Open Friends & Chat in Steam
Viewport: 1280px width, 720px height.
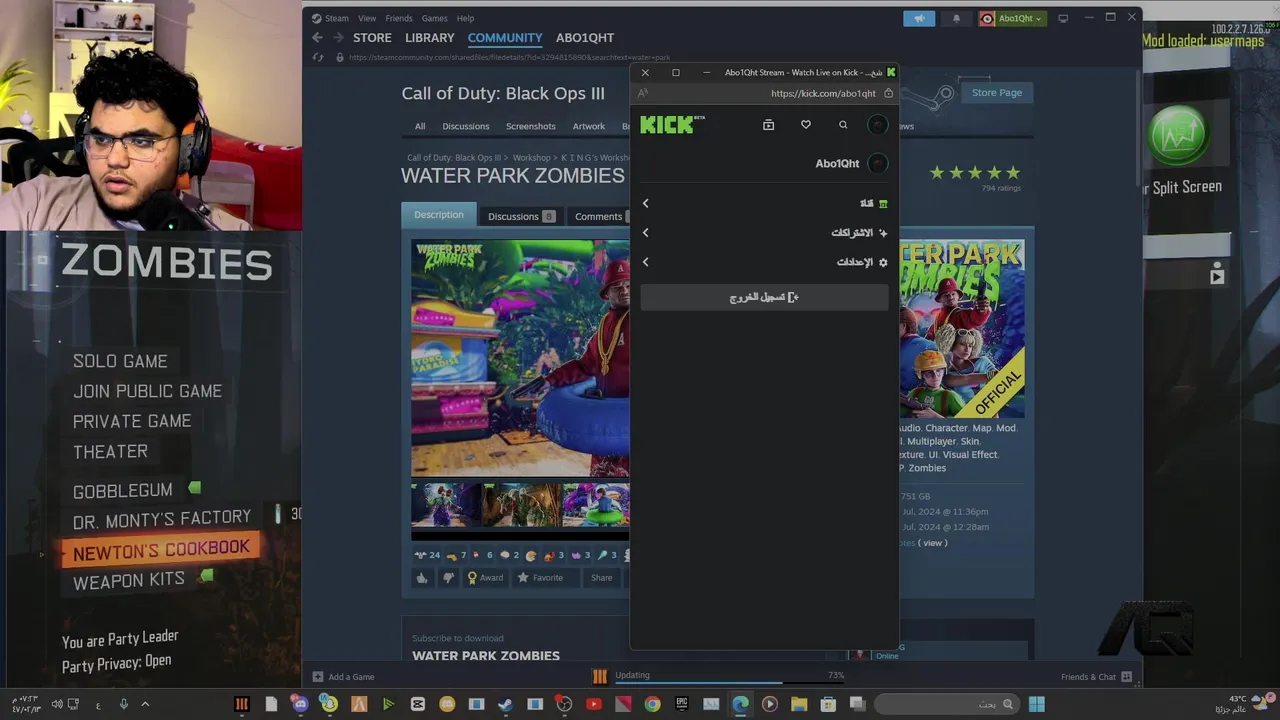click(1096, 677)
